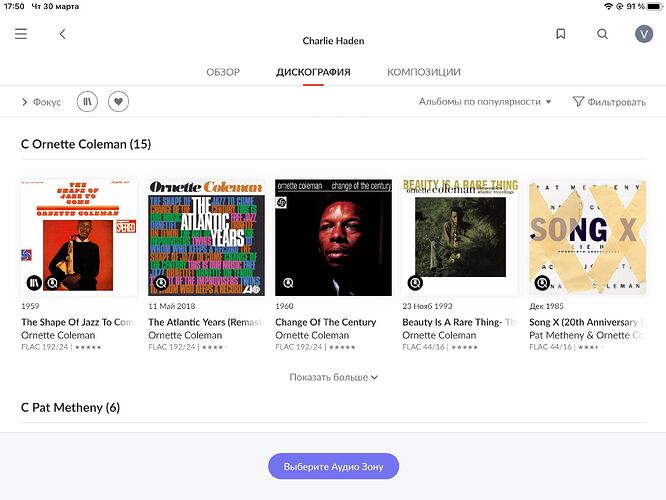Toggle the in-library filter icon
The image size is (666, 500).
87,102
